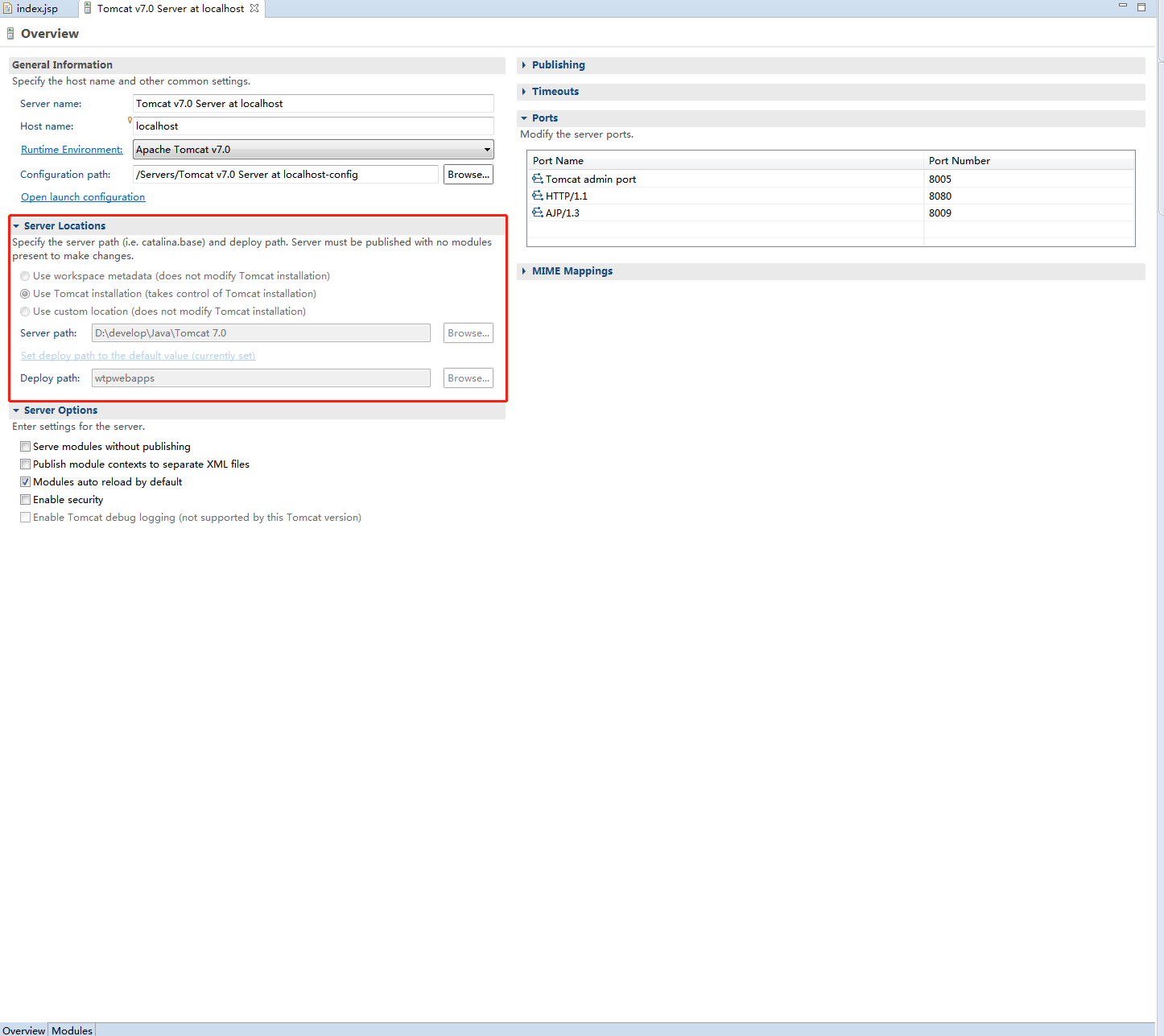Screen dimensions: 1164x1036
Task: Switch to the Overview bottom tab
Action: pos(24,1030)
